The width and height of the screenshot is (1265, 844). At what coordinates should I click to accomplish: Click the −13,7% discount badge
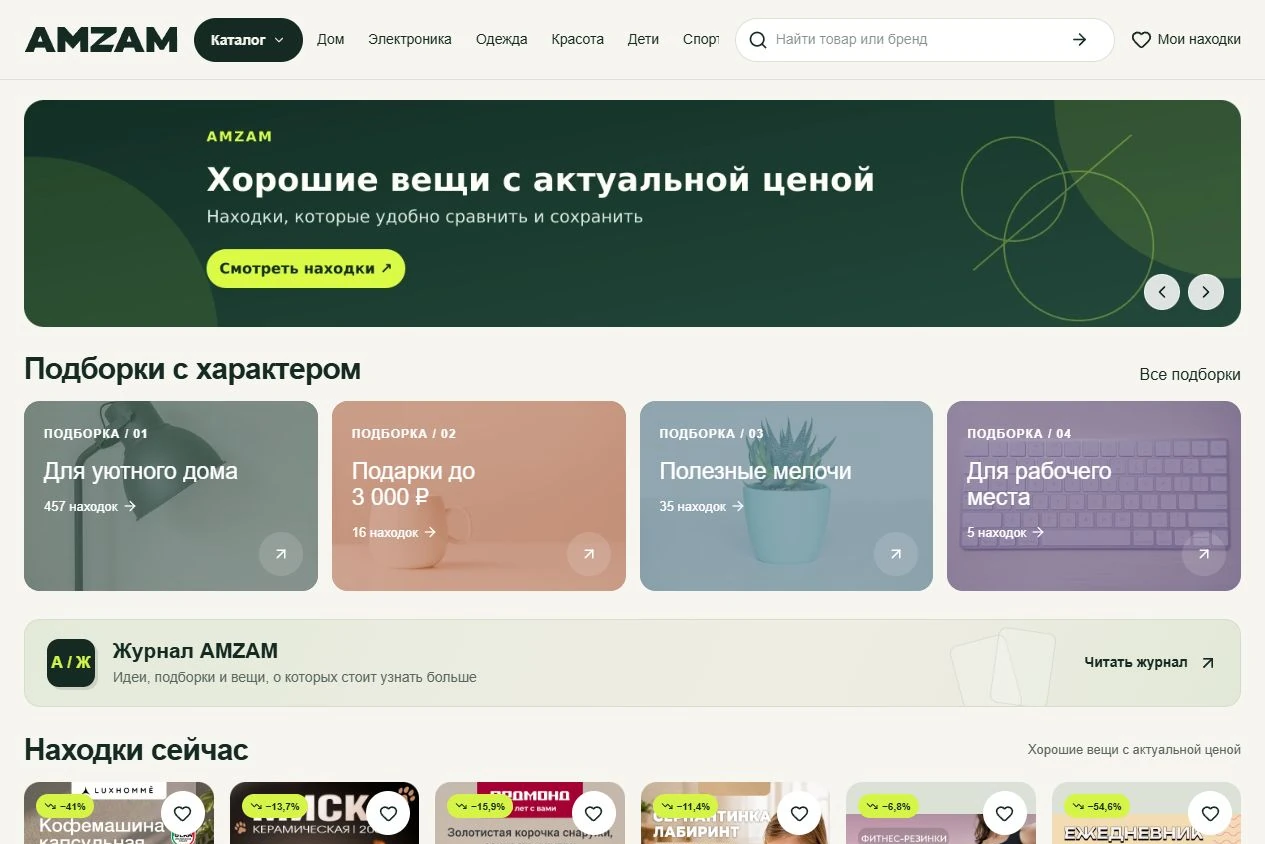coord(276,806)
